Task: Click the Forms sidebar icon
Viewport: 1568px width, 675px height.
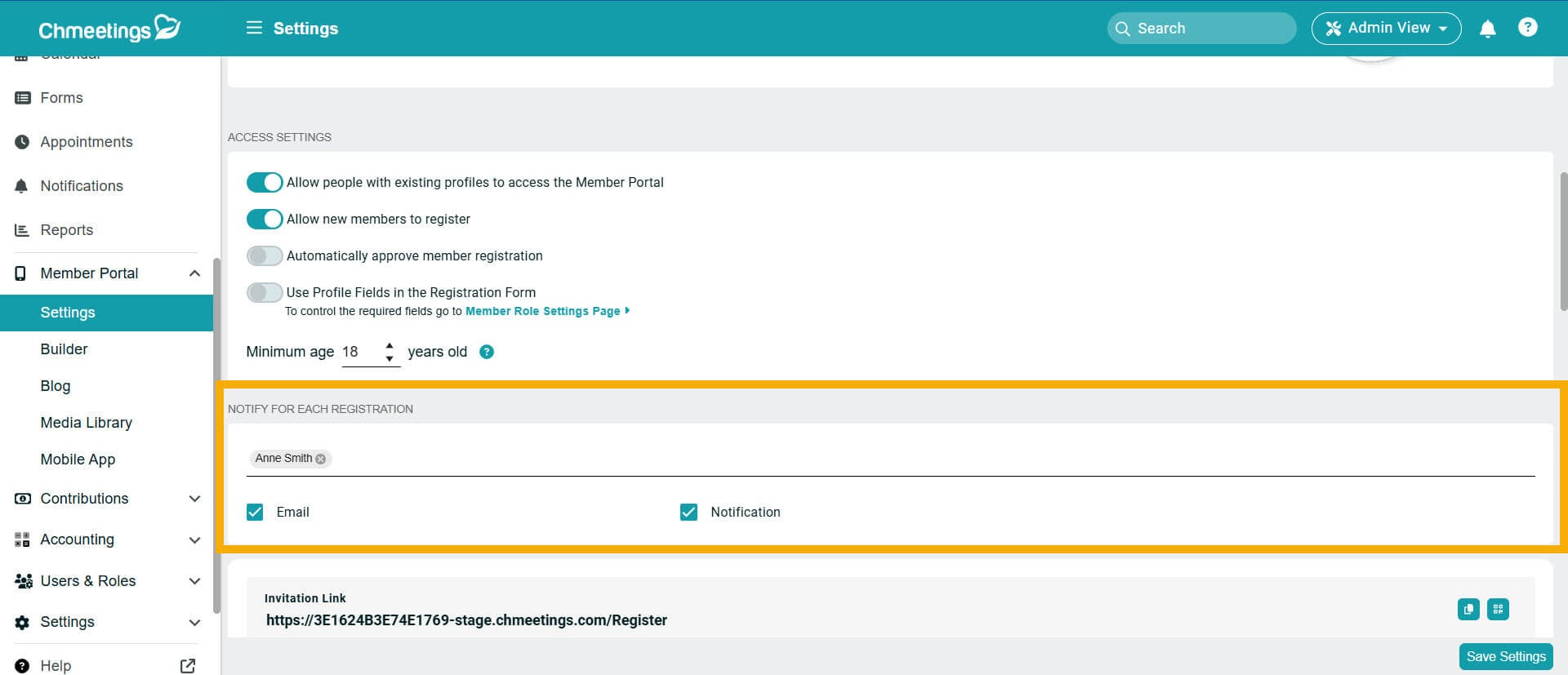Action: (x=23, y=98)
